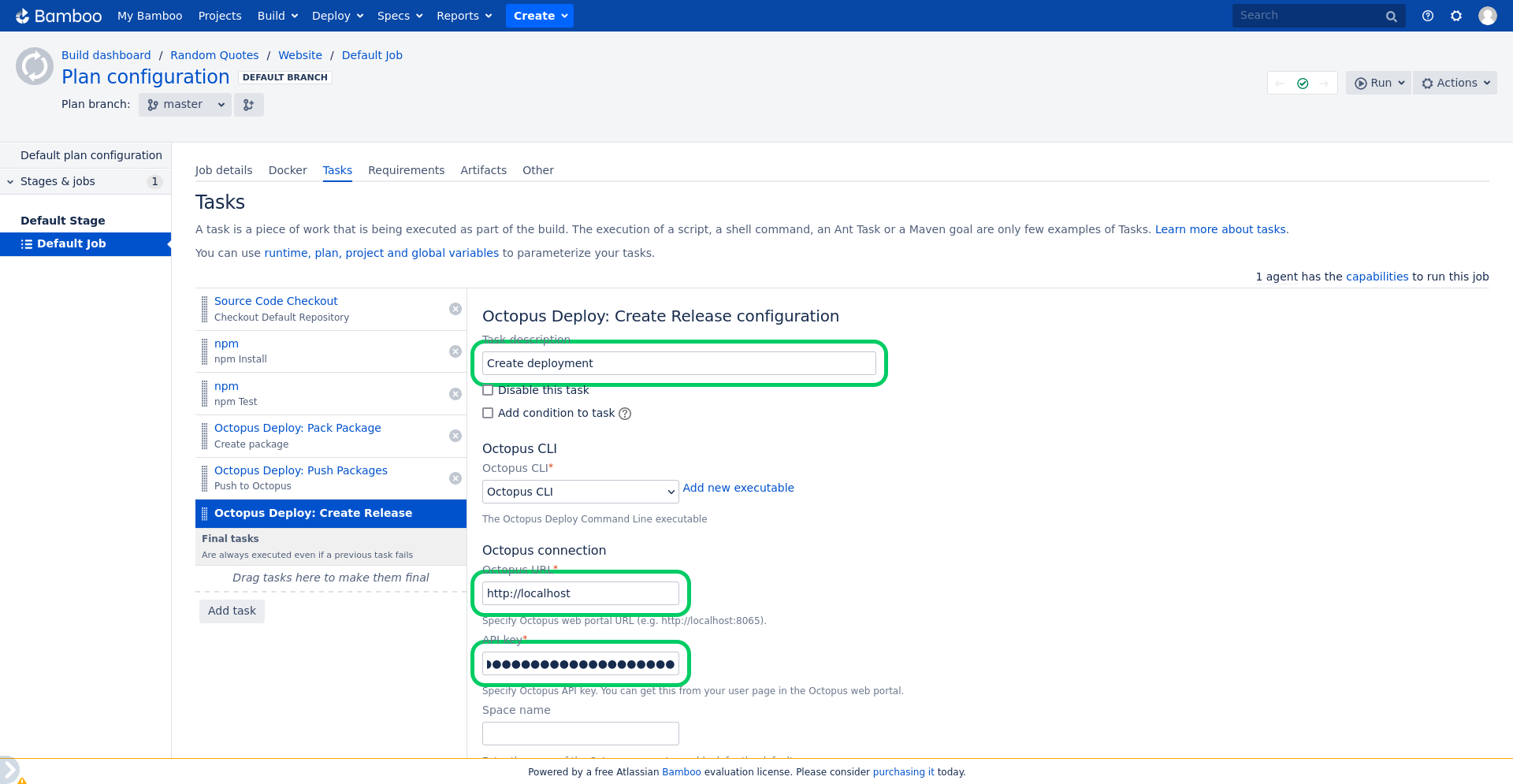Open Projects in top navigation
Image resolution: width=1513 pixels, height=784 pixels.
(x=220, y=16)
